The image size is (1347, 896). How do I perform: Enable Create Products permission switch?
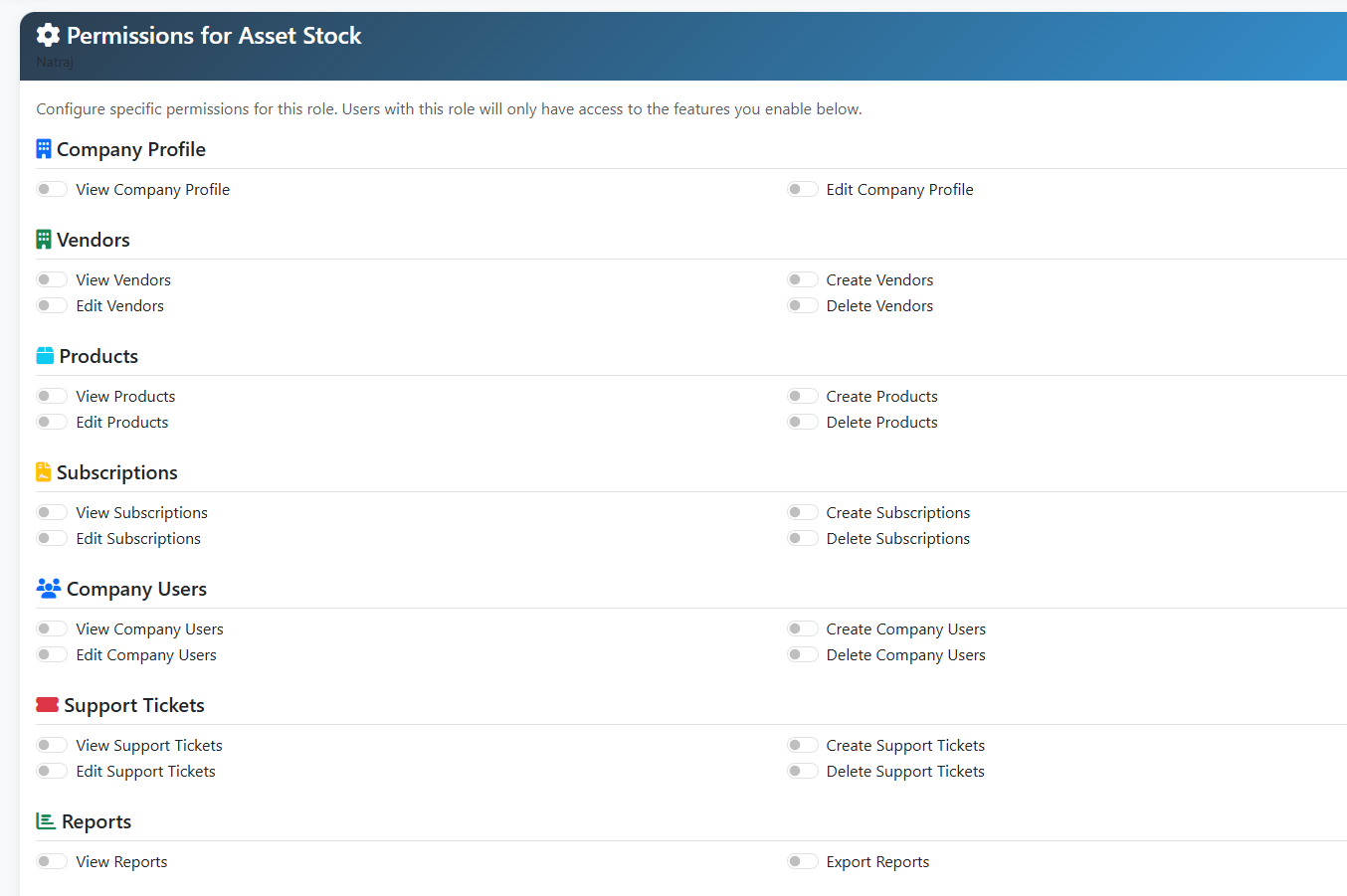[x=803, y=396]
